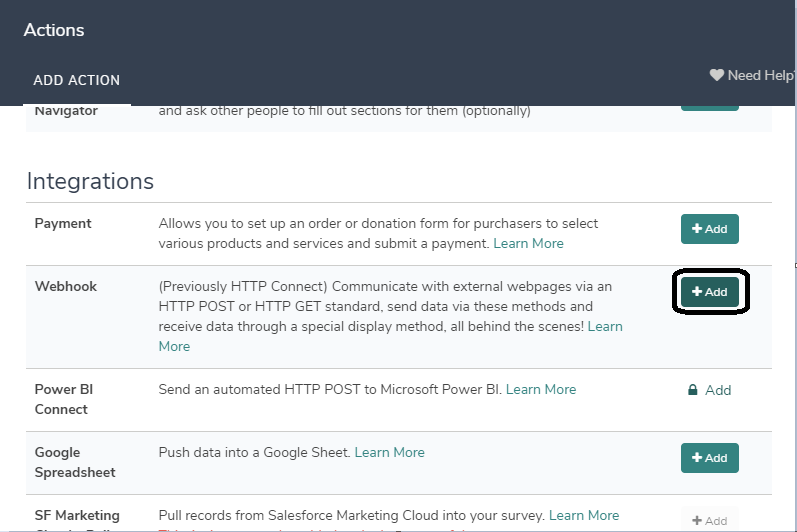Add the Google Spreadsheet action
The height and width of the screenshot is (532, 797).
pos(709,458)
